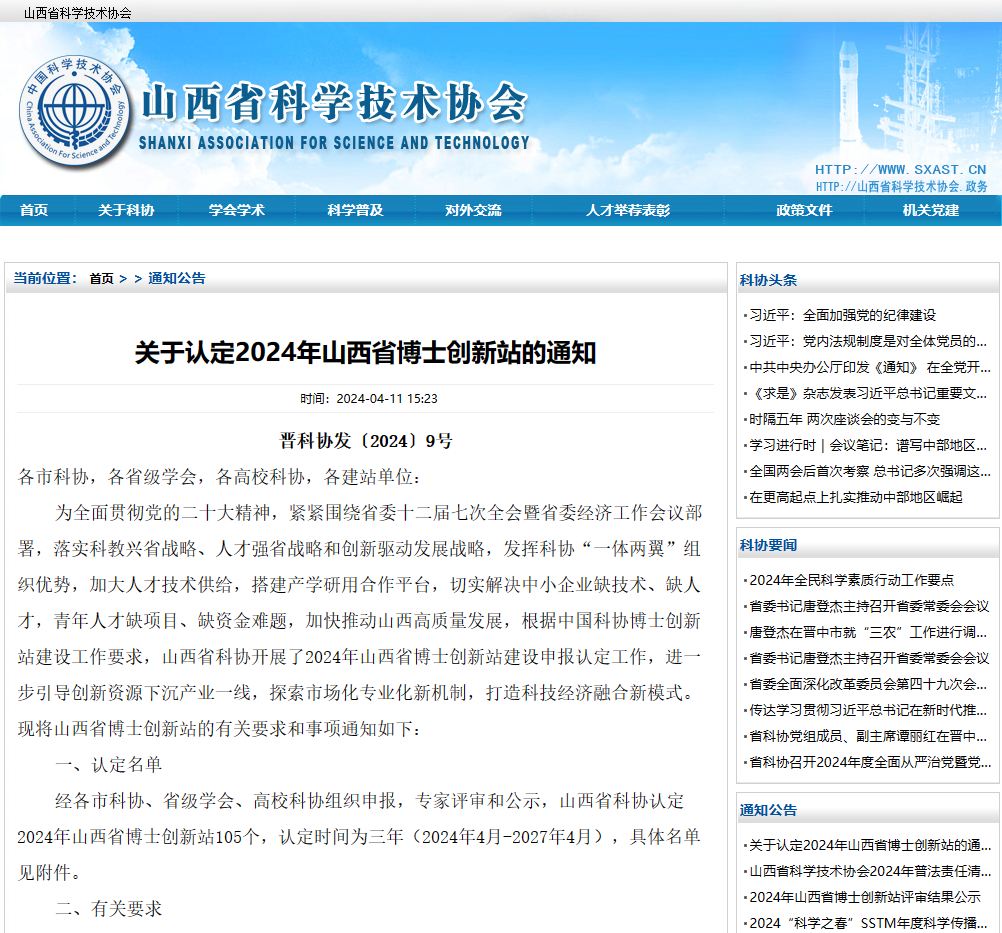Image resolution: width=1002 pixels, height=933 pixels.
Task: Open the 政策文件 menu item
Action: point(804,210)
